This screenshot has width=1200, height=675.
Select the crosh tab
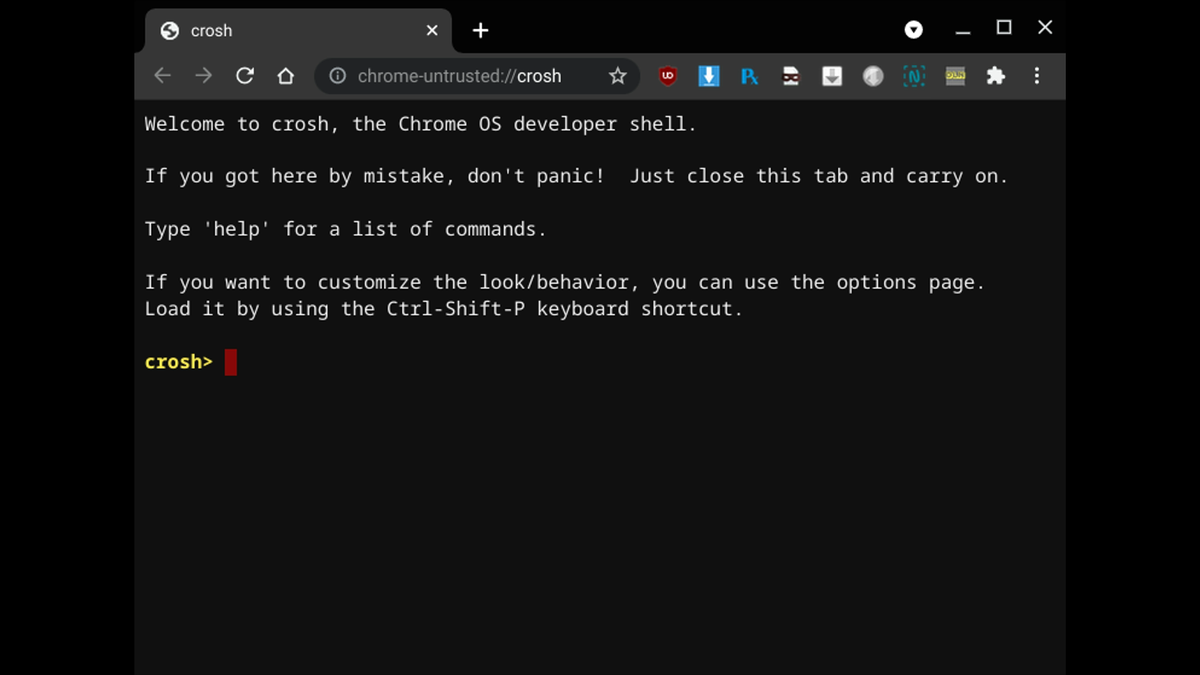coord(298,31)
